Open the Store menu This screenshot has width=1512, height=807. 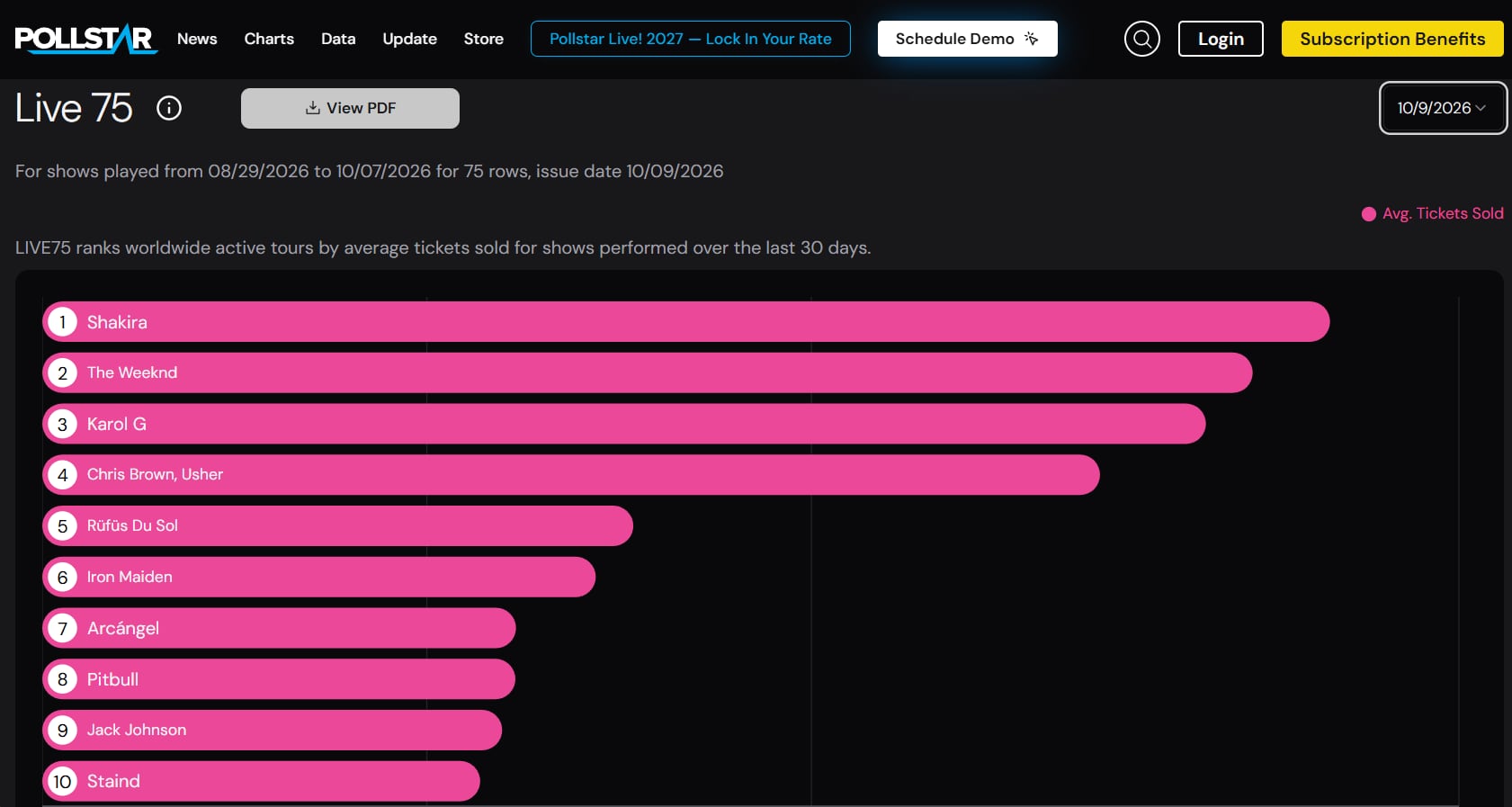coord(483,39)
